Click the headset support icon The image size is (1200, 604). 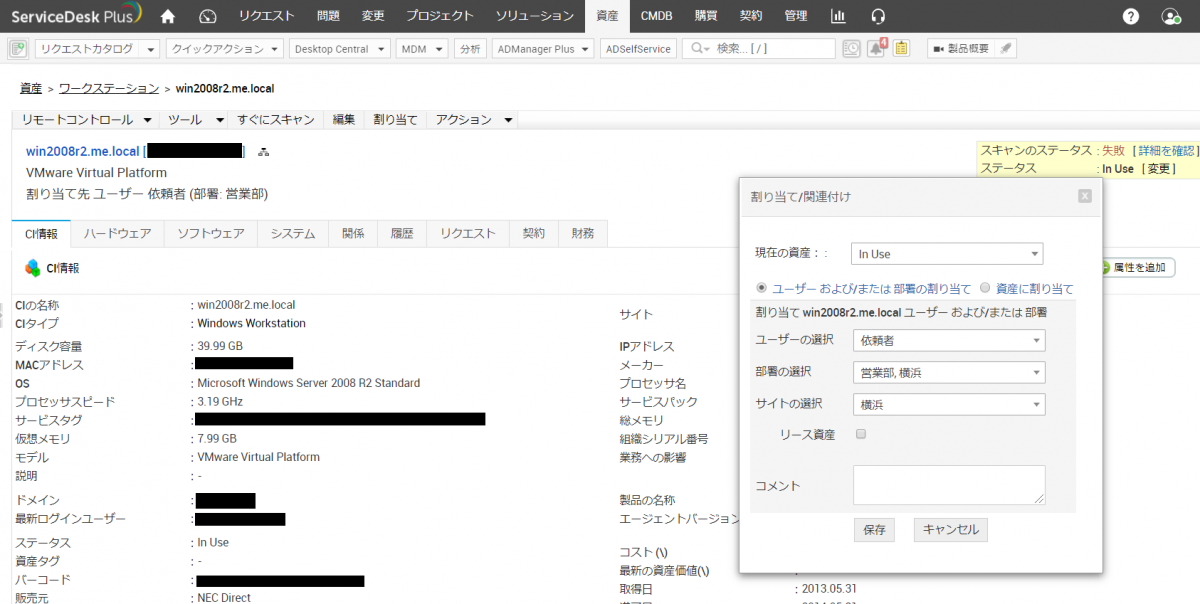pos(878,16)
